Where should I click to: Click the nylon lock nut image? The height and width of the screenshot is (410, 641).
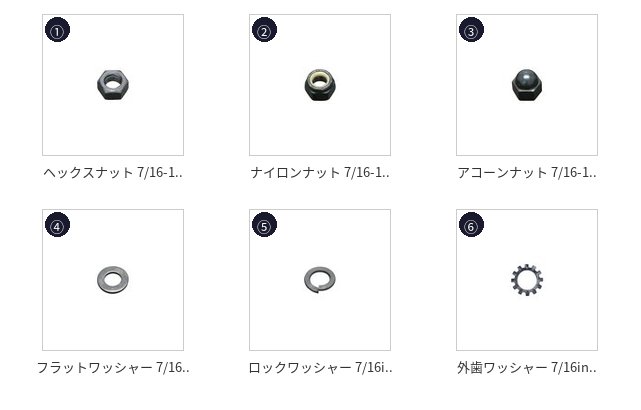click(320, 85)
